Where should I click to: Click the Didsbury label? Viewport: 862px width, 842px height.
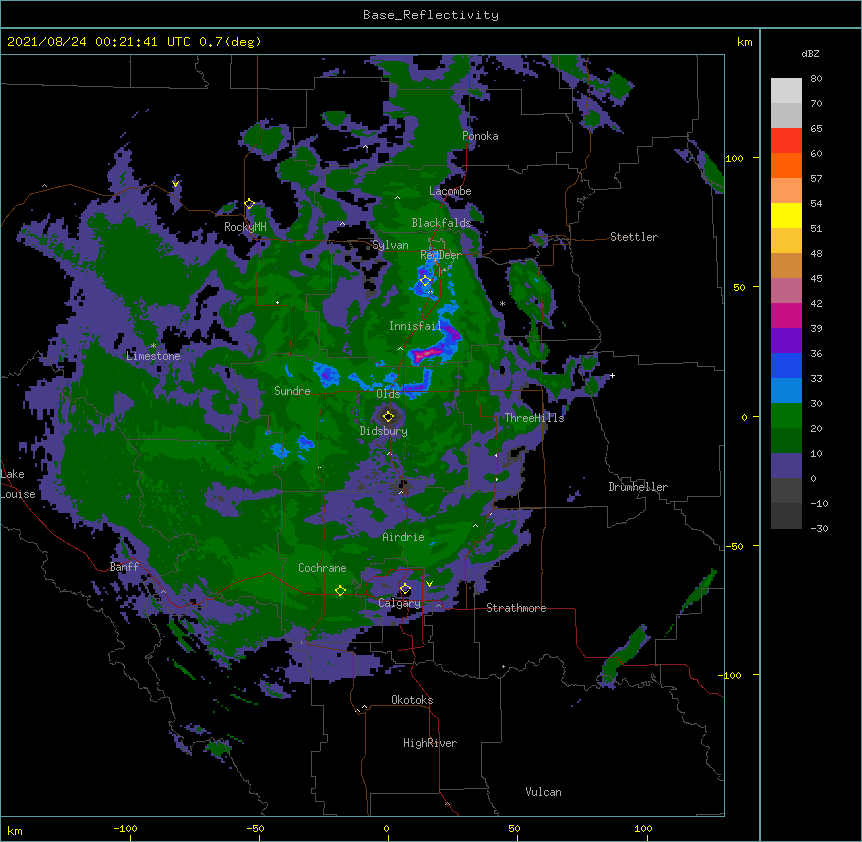pyautogui.click(x=383, y=431)
